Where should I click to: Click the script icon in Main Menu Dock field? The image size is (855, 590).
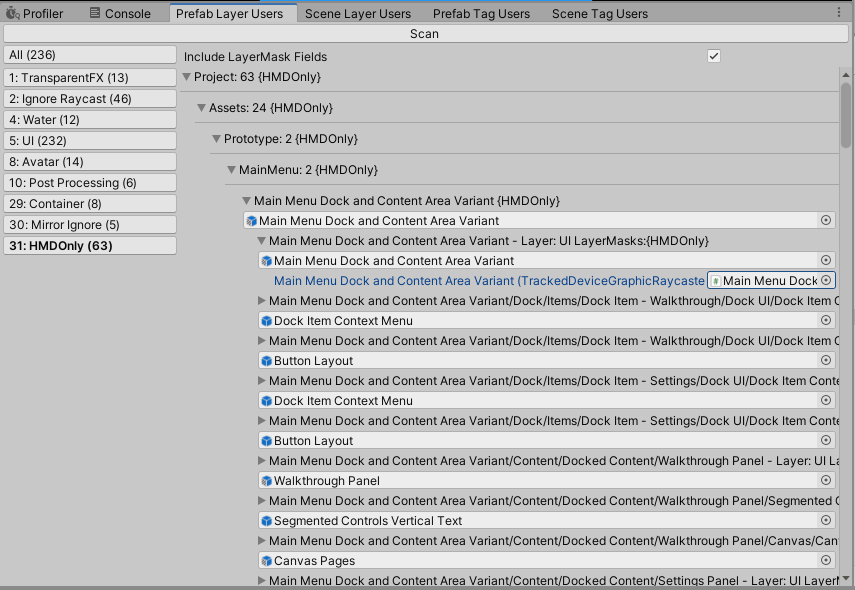click(x=715, y=281)
